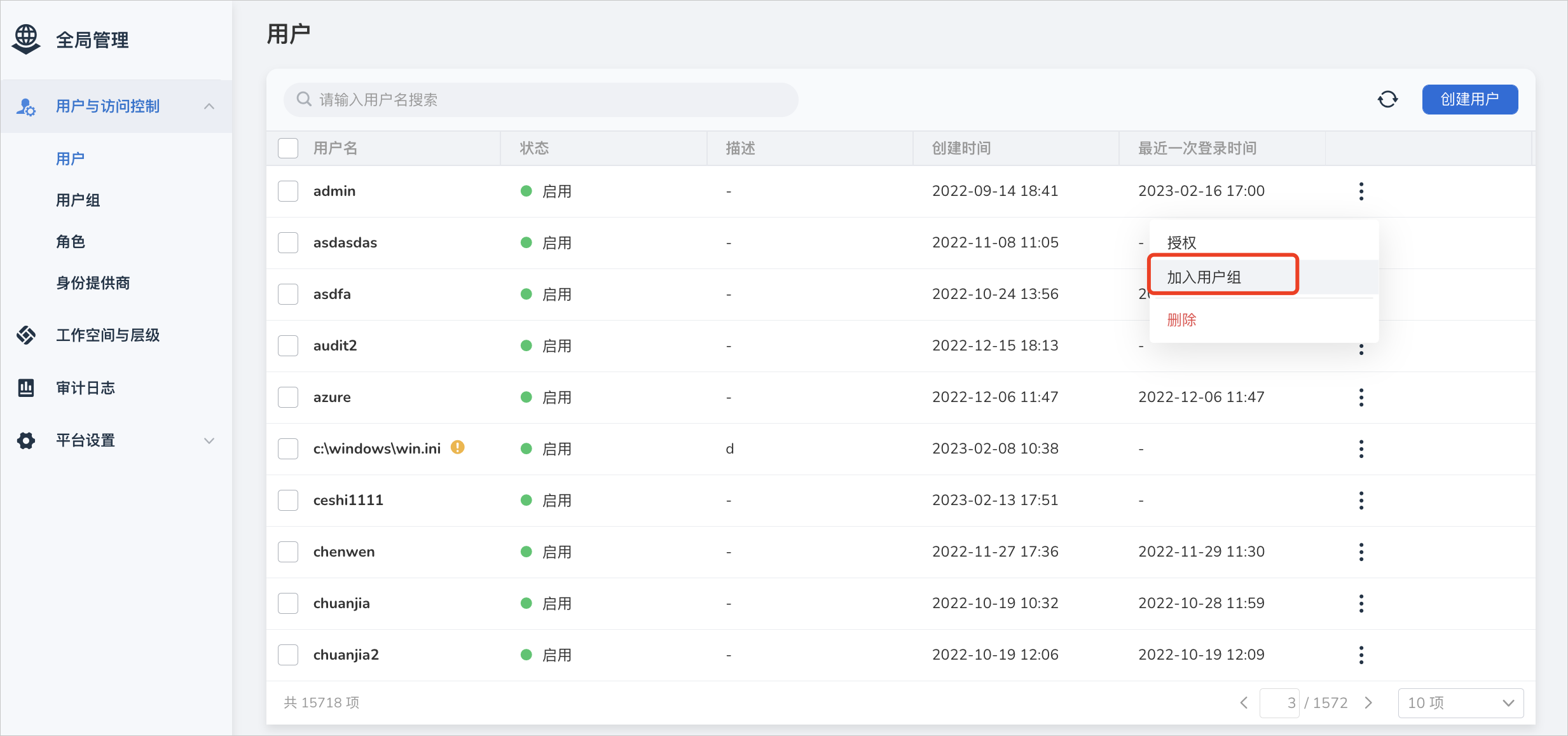Click the page number input box
This screenshot has width=1568, height=736.
point(1280,703)
